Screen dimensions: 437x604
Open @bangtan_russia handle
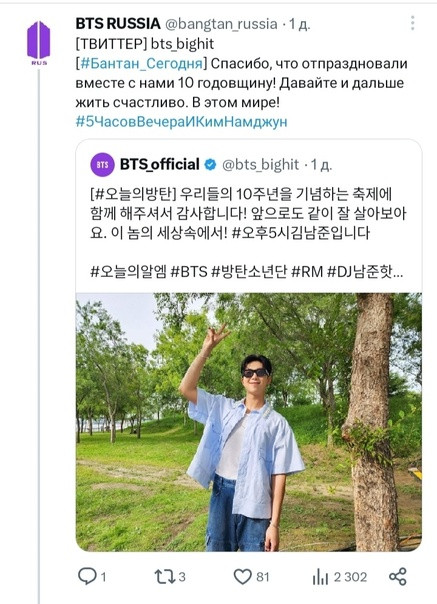pos(221,24)
